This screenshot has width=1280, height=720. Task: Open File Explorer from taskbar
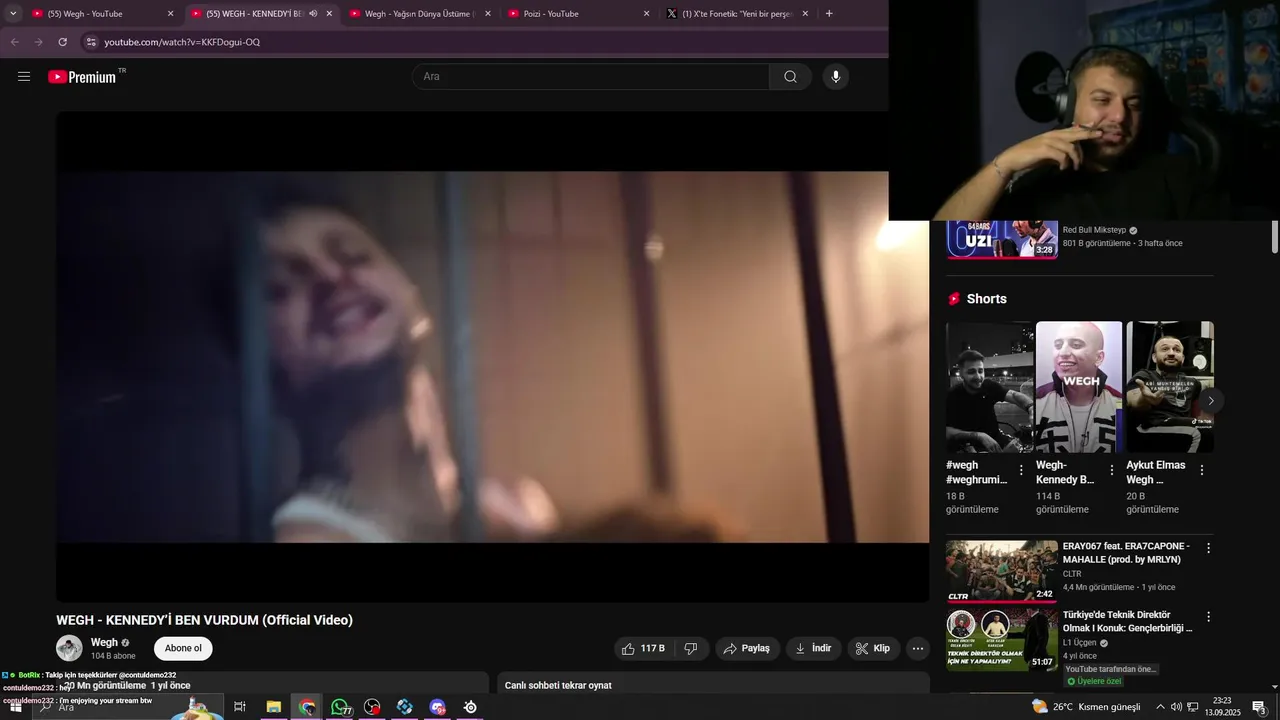(x=273, y=707)
